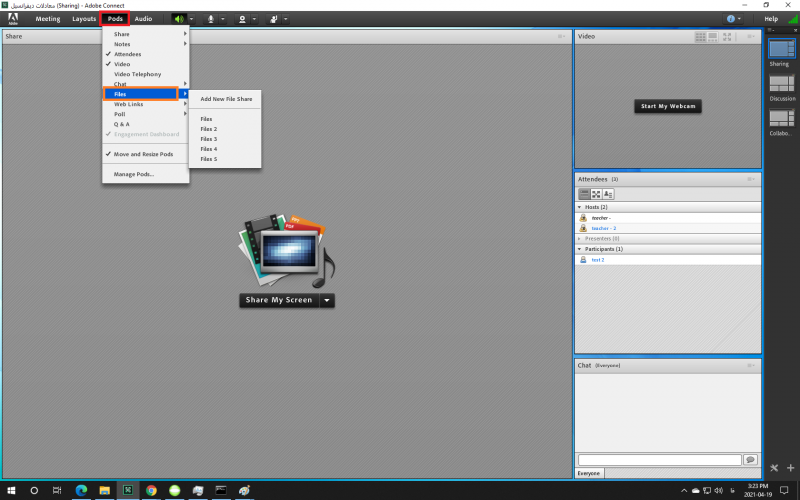Choose the Discussion layout thumbnail
The image size is (800, 500).
pos(781,84)
